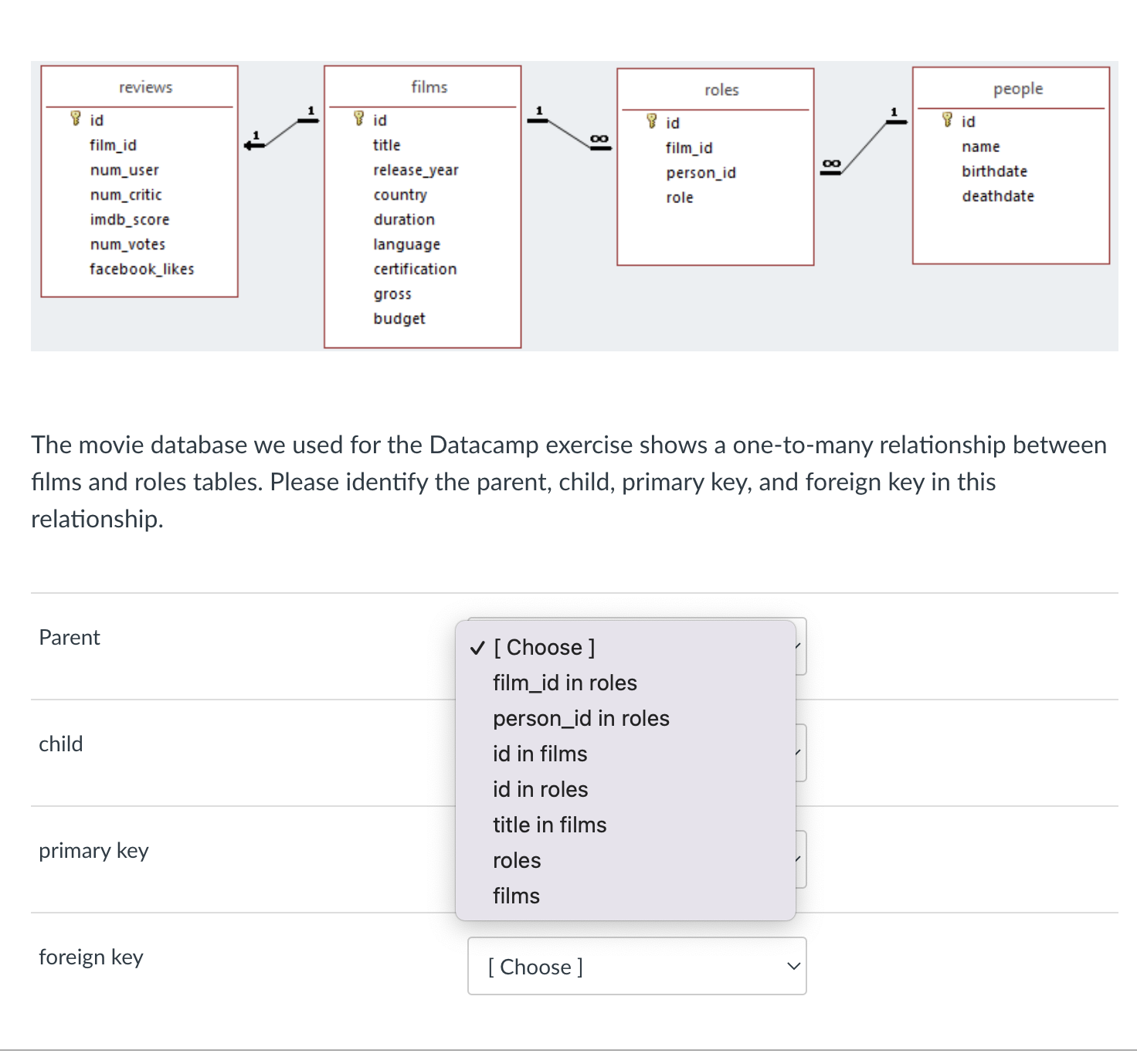
Task: Select the film_id in roles option
Action: pyautogui.click(x=565, y=683)
